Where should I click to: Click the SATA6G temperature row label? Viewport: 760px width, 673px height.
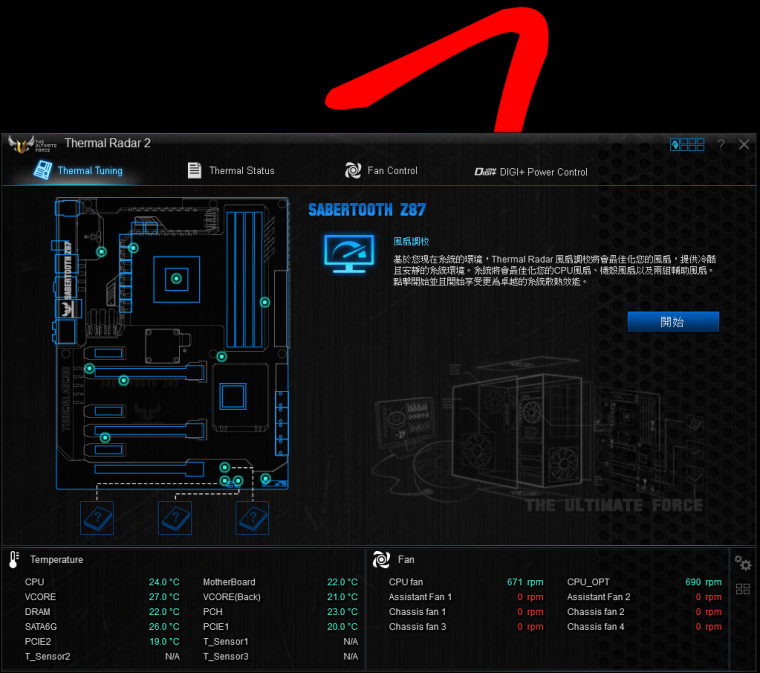pos(41,627)
